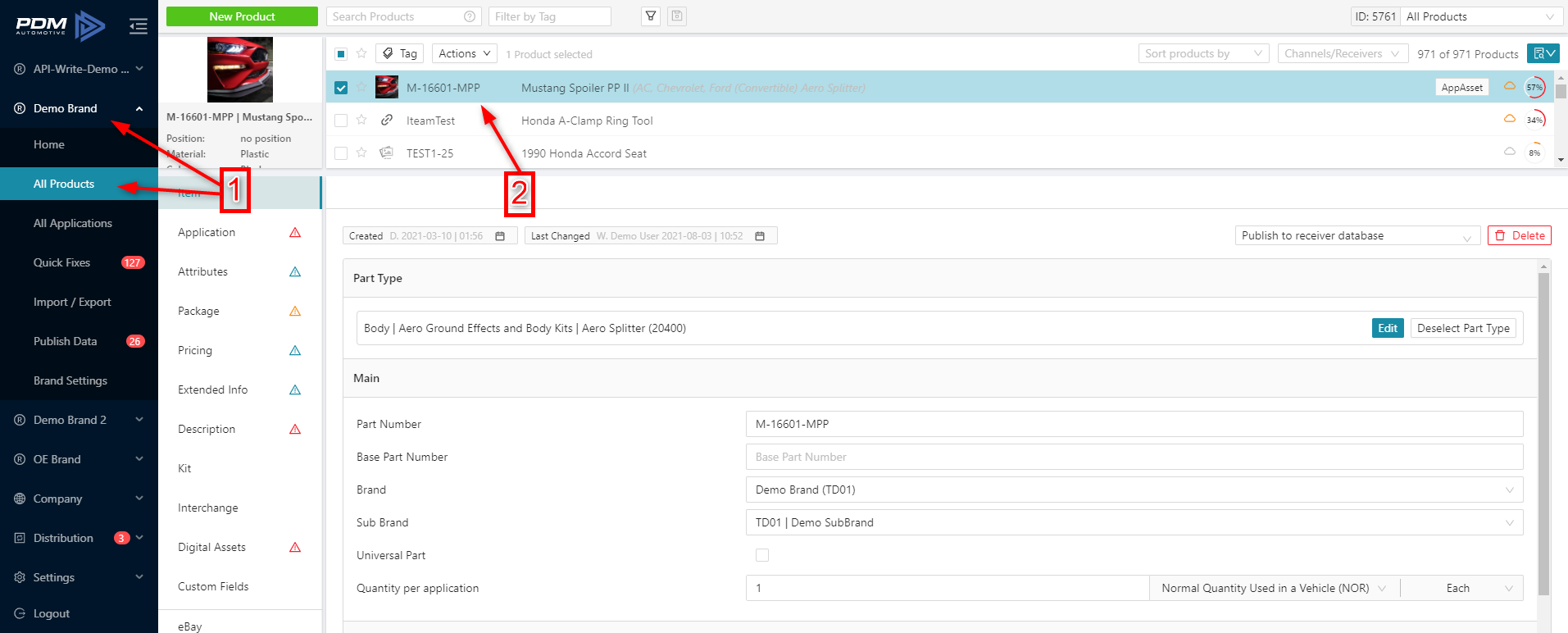
Task: Check the TEST1-25 product checkbox
Action: tap(341, 153)
